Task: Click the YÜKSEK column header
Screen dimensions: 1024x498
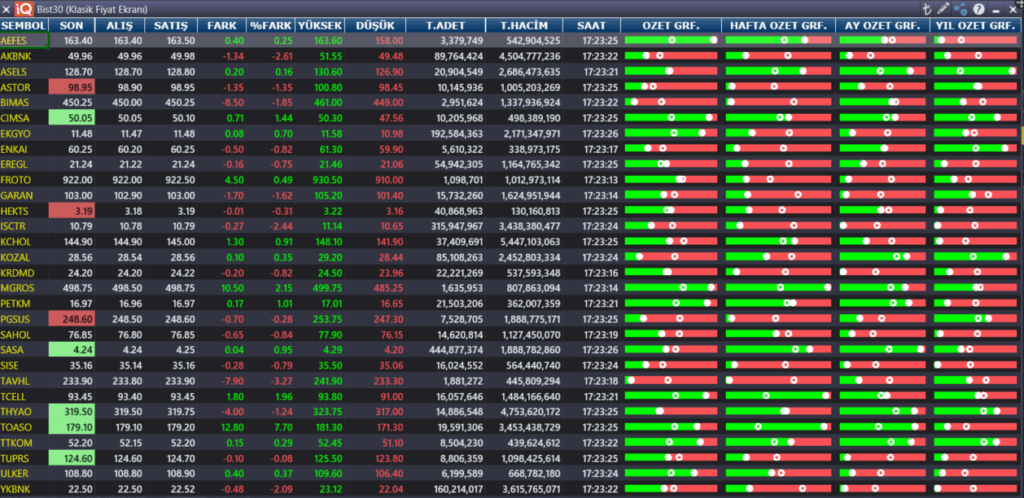Action: [320, 25]
